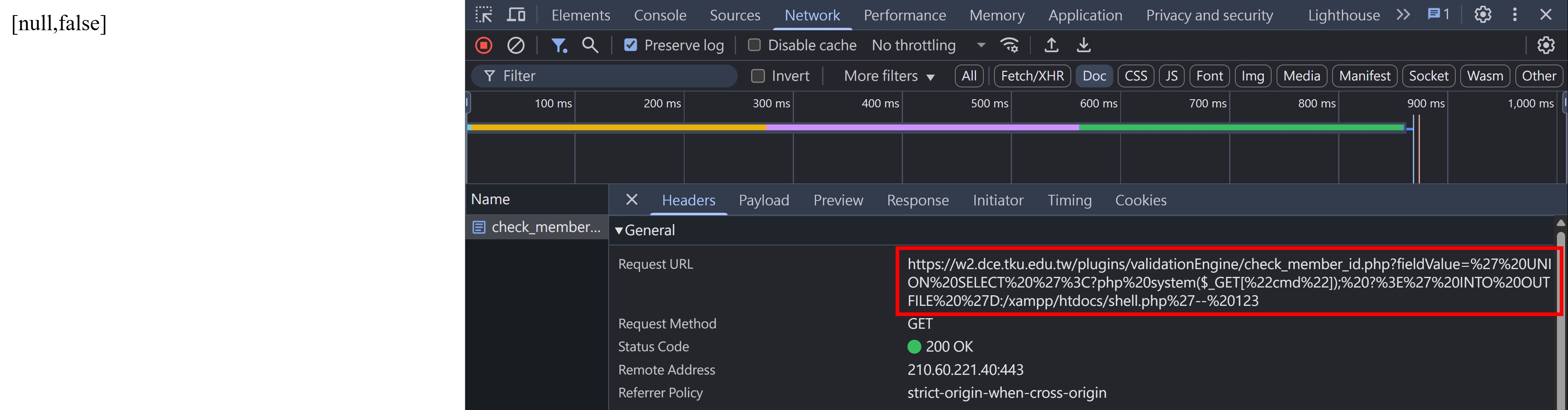
Task: Close the DevTools panel
Action: [1546, 15]
